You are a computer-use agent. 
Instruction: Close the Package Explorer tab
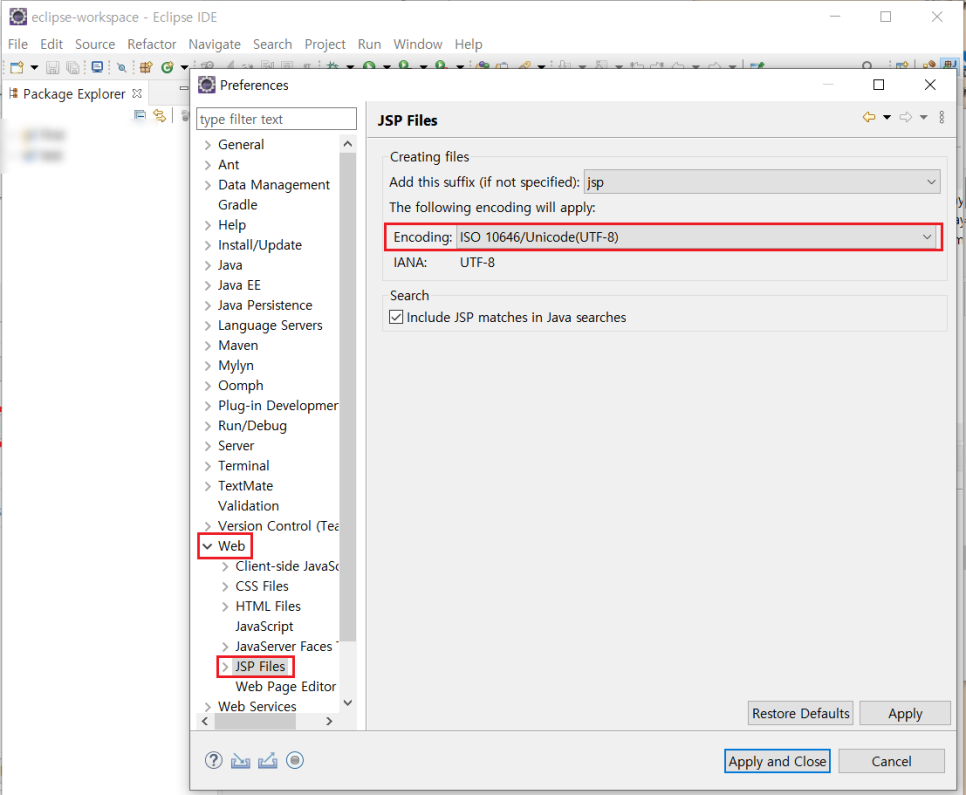(x=137, y=94)
